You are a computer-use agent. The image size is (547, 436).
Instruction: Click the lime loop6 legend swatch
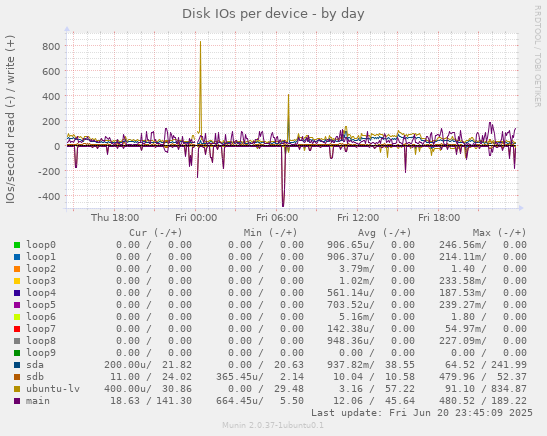17,317
